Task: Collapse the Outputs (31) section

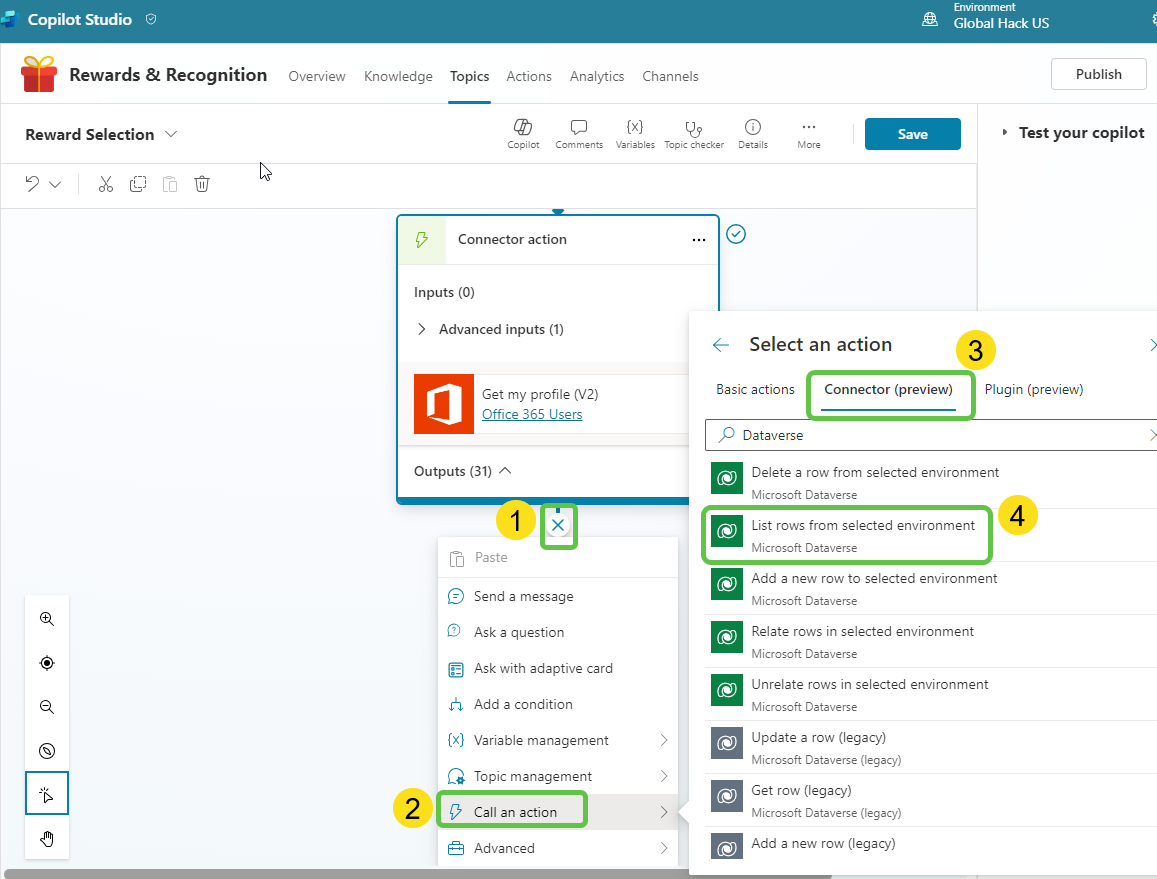Action: click(x=505, y=471)
